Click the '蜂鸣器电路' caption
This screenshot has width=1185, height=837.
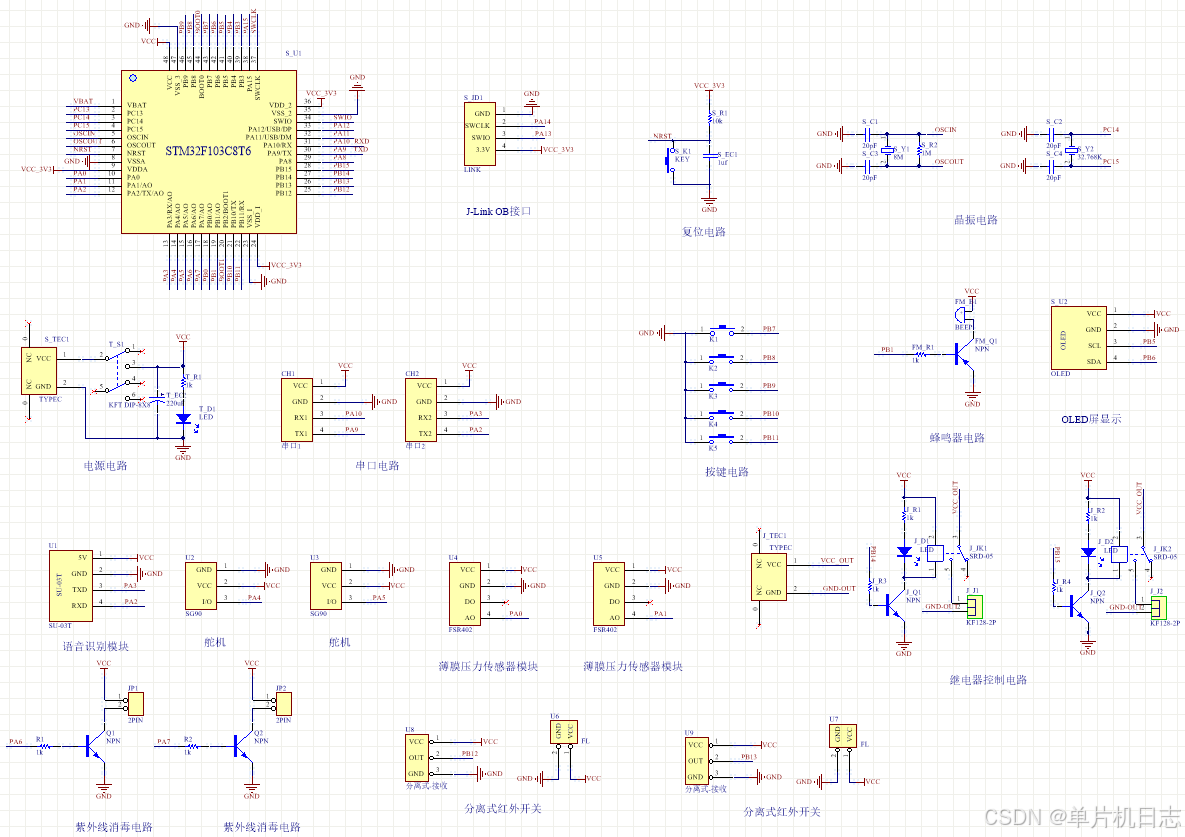(957, 438)
